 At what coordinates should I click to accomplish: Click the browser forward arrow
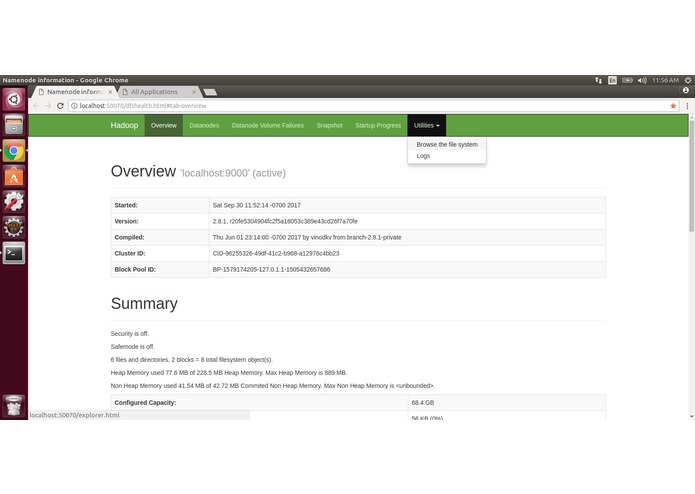[x=48, y=106]
